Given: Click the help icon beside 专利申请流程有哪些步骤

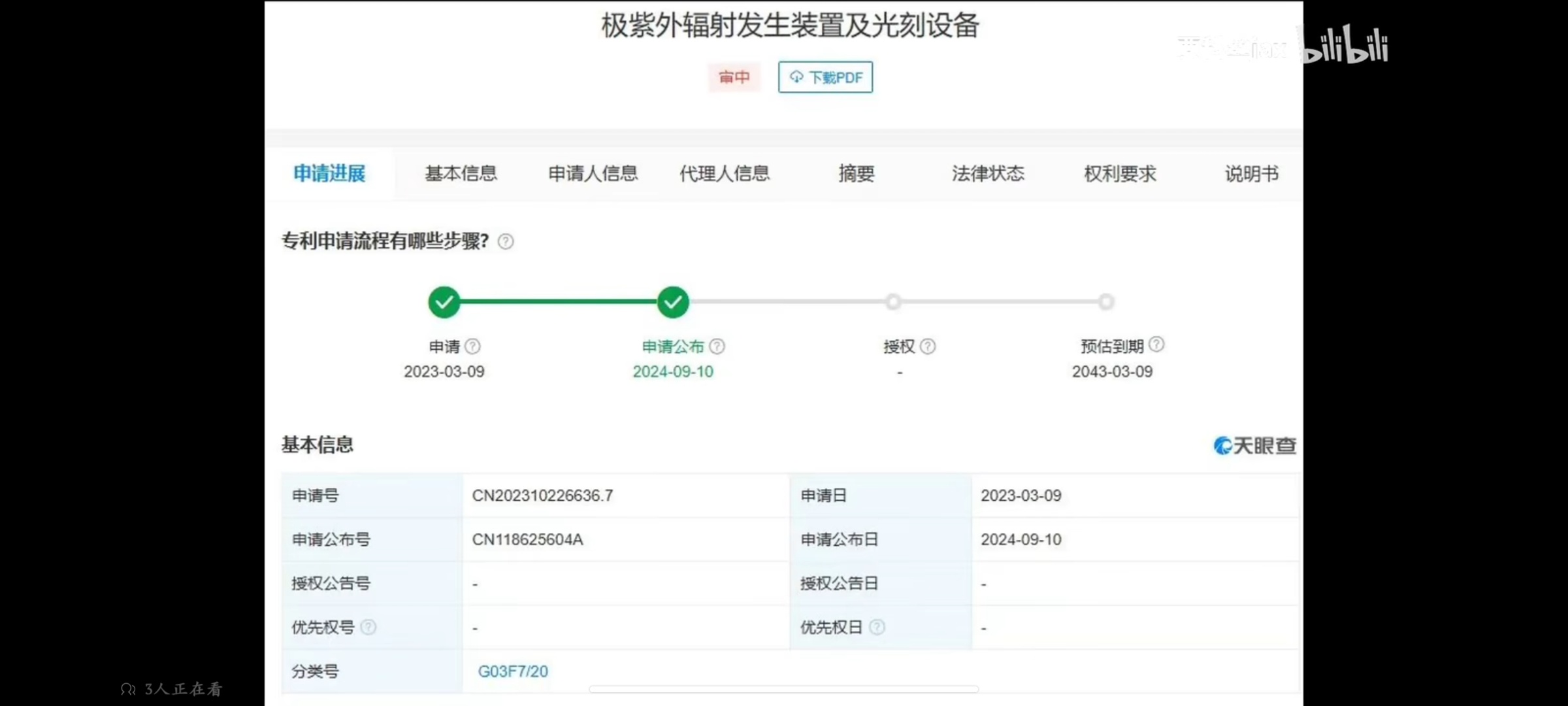Looking at the screenshot, I should pyautogui.click(x=505, y=242).
